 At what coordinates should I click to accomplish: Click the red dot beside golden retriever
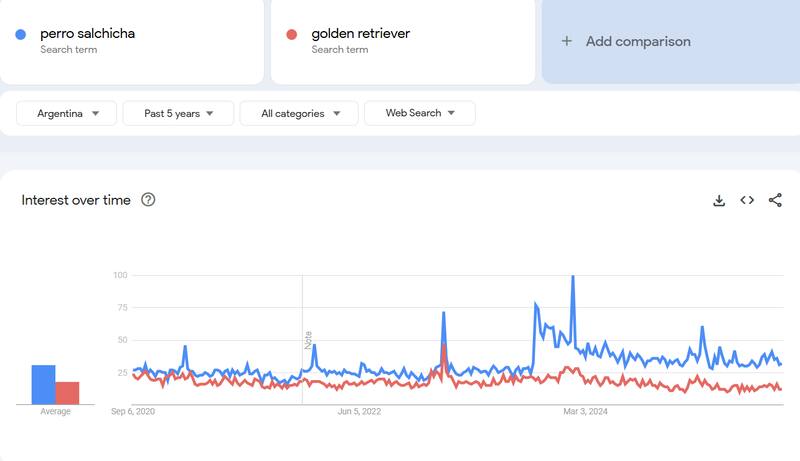click(292, 34)
